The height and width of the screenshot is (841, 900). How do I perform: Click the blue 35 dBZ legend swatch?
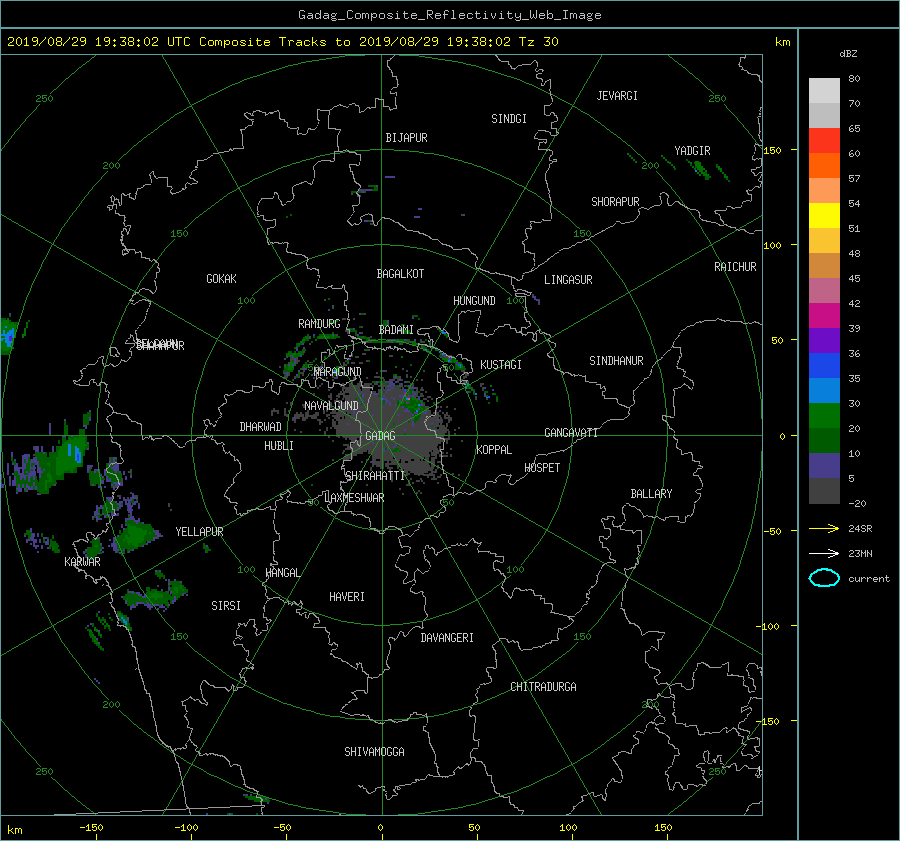824,366
